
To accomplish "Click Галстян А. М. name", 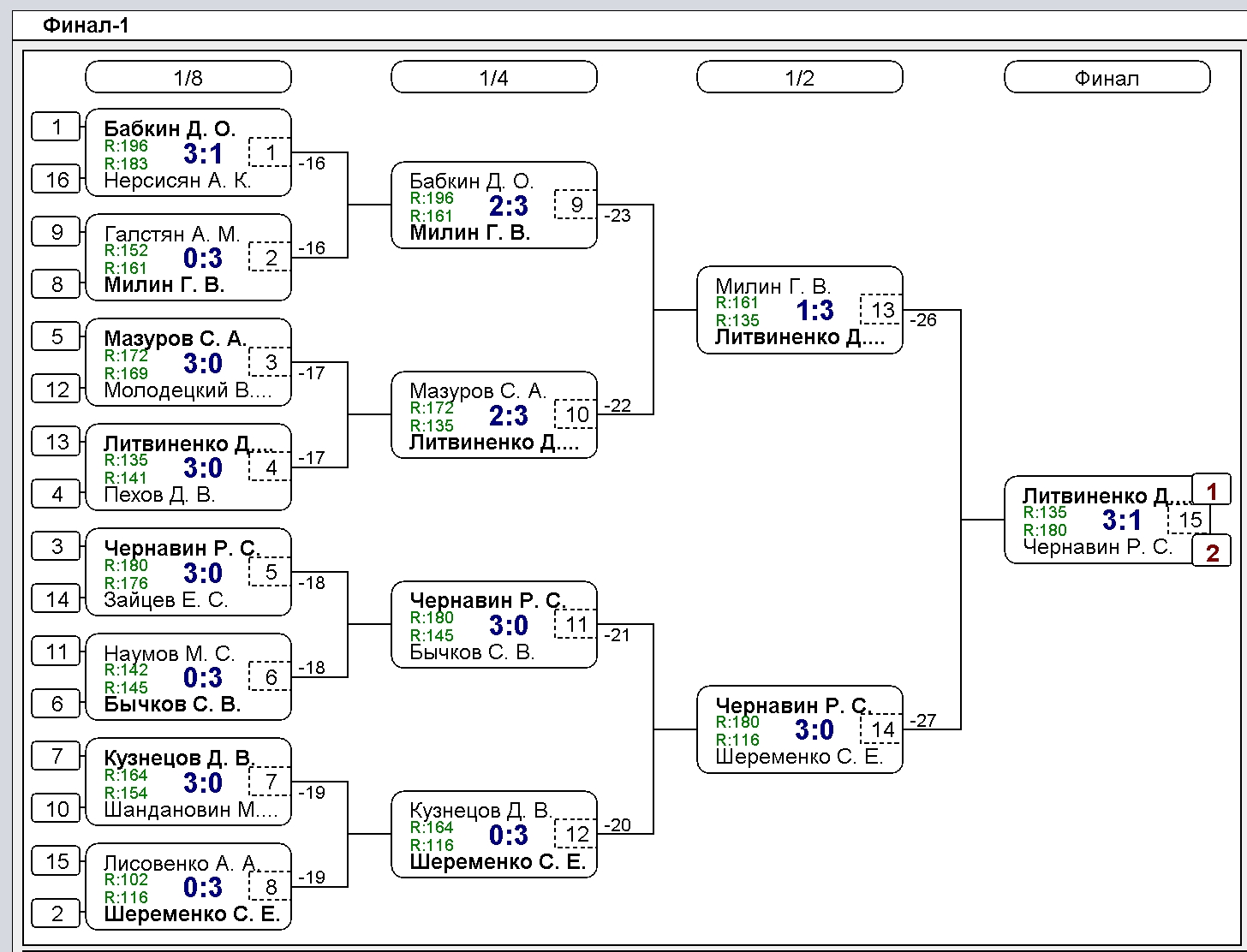I will [172, 234].
